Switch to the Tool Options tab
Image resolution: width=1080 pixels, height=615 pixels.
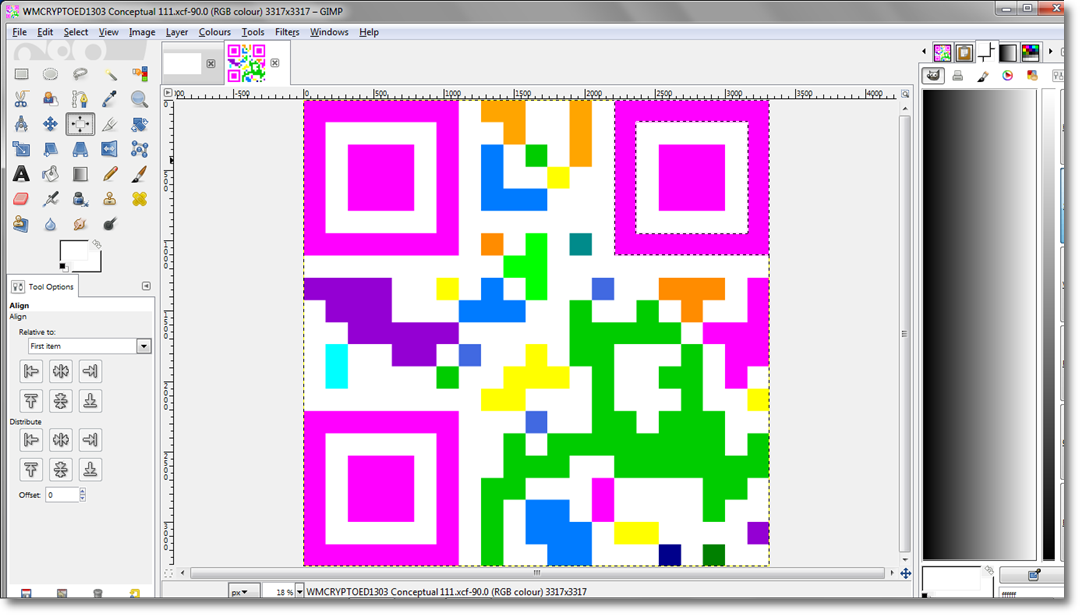[43, 286]
